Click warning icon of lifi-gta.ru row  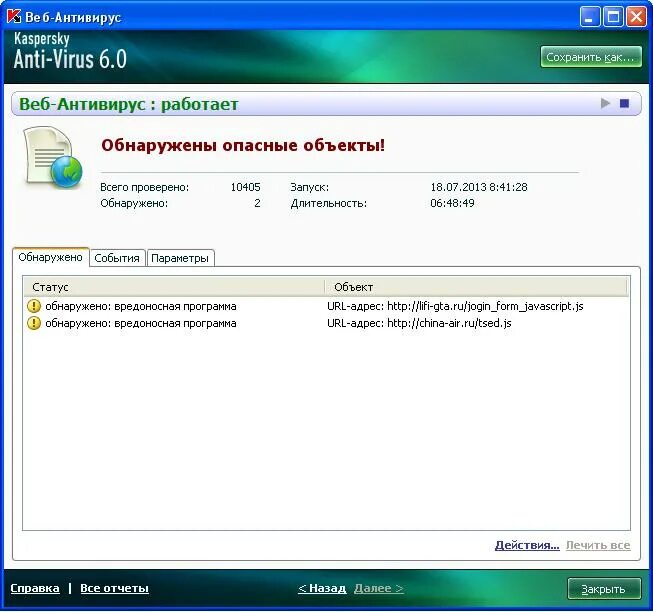34,306
